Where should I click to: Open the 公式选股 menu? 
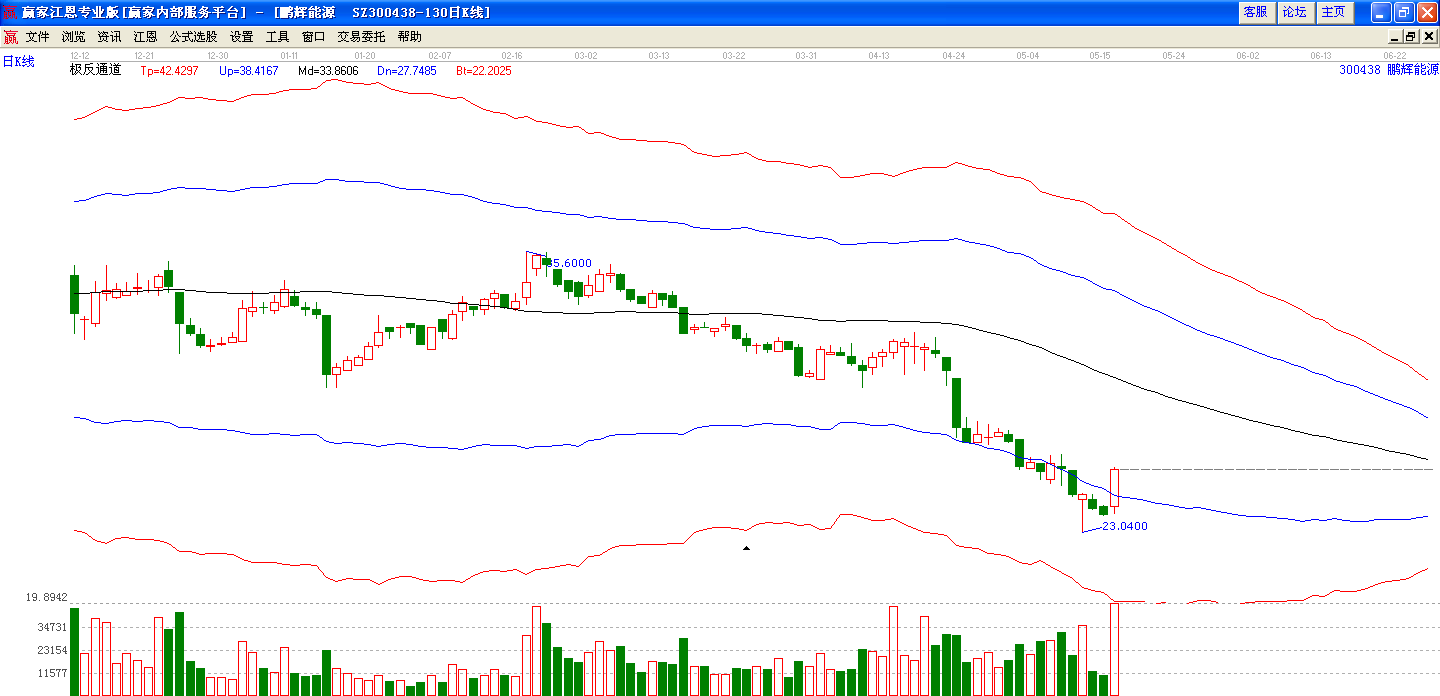point(193,37)
